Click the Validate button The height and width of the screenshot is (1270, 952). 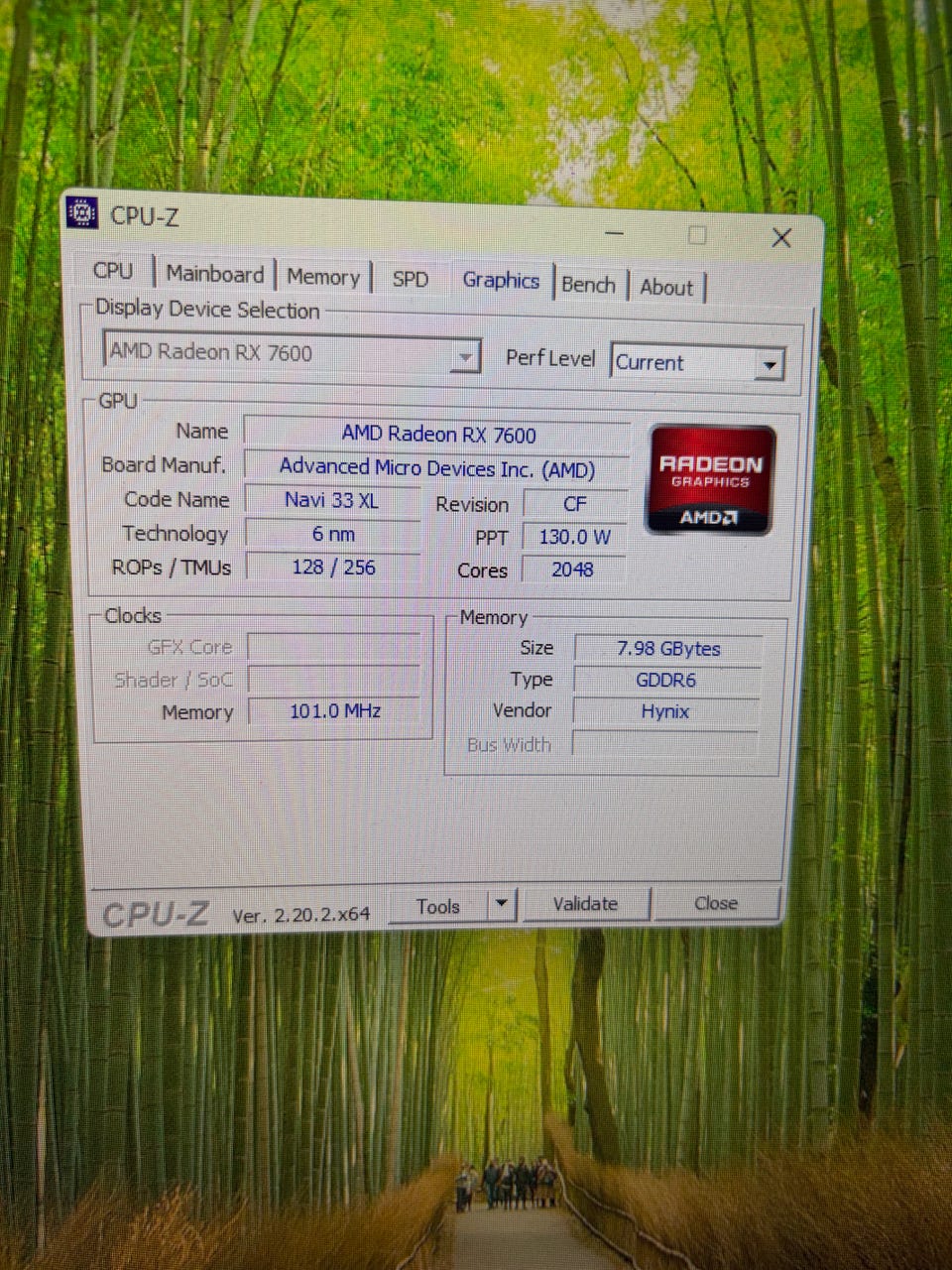(585, 904)
